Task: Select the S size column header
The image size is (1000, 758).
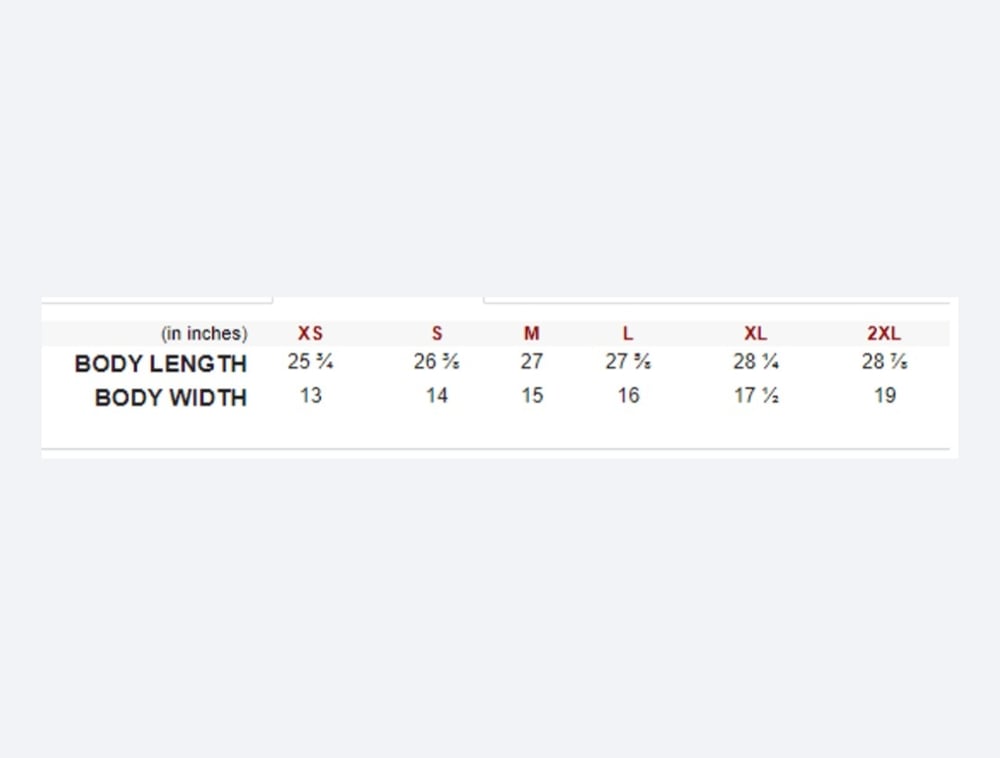Action: (x=437, y=334)
